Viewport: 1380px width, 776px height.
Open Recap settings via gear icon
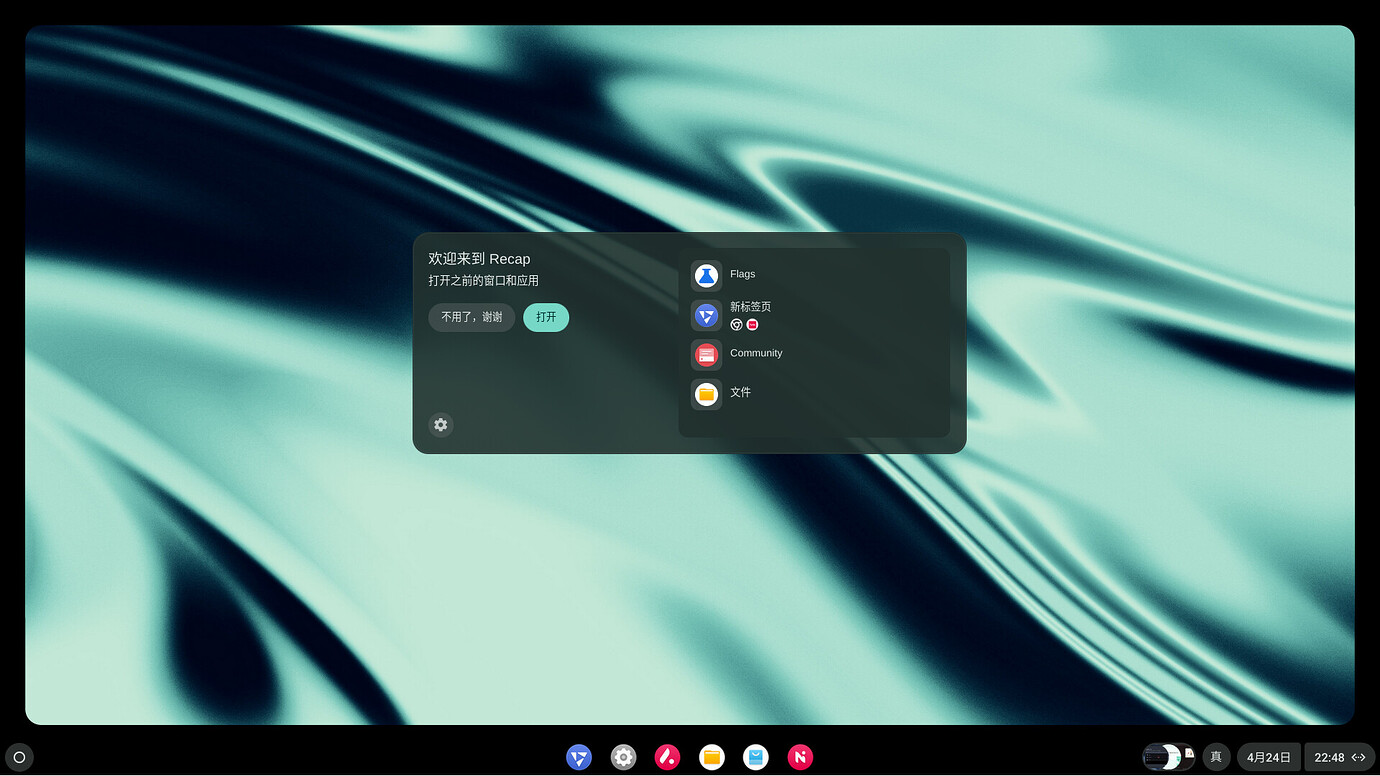pyautogui.click(x=440, y=425)
